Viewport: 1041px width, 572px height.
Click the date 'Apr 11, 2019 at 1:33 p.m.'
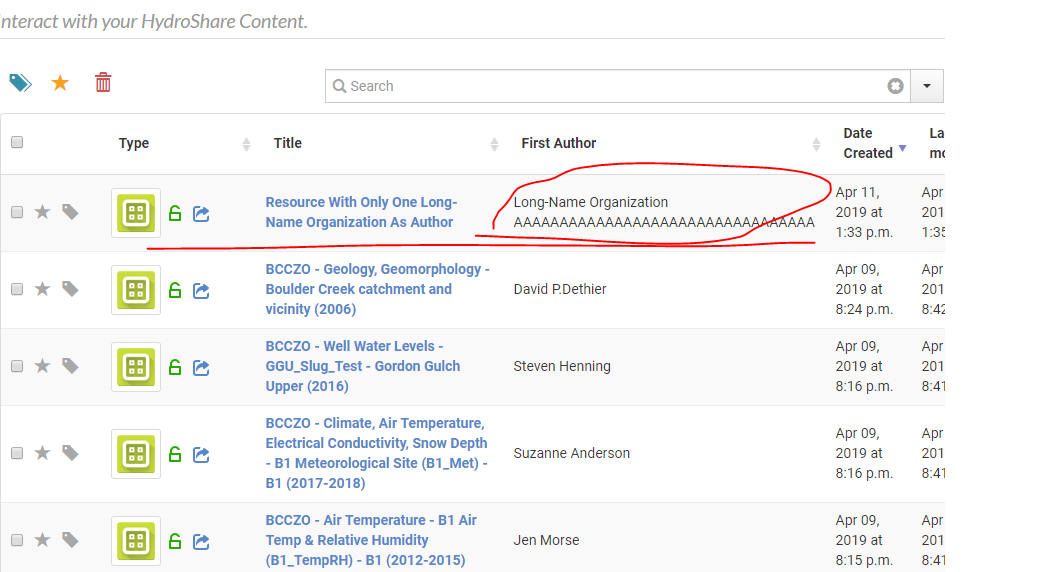[864, 212]
